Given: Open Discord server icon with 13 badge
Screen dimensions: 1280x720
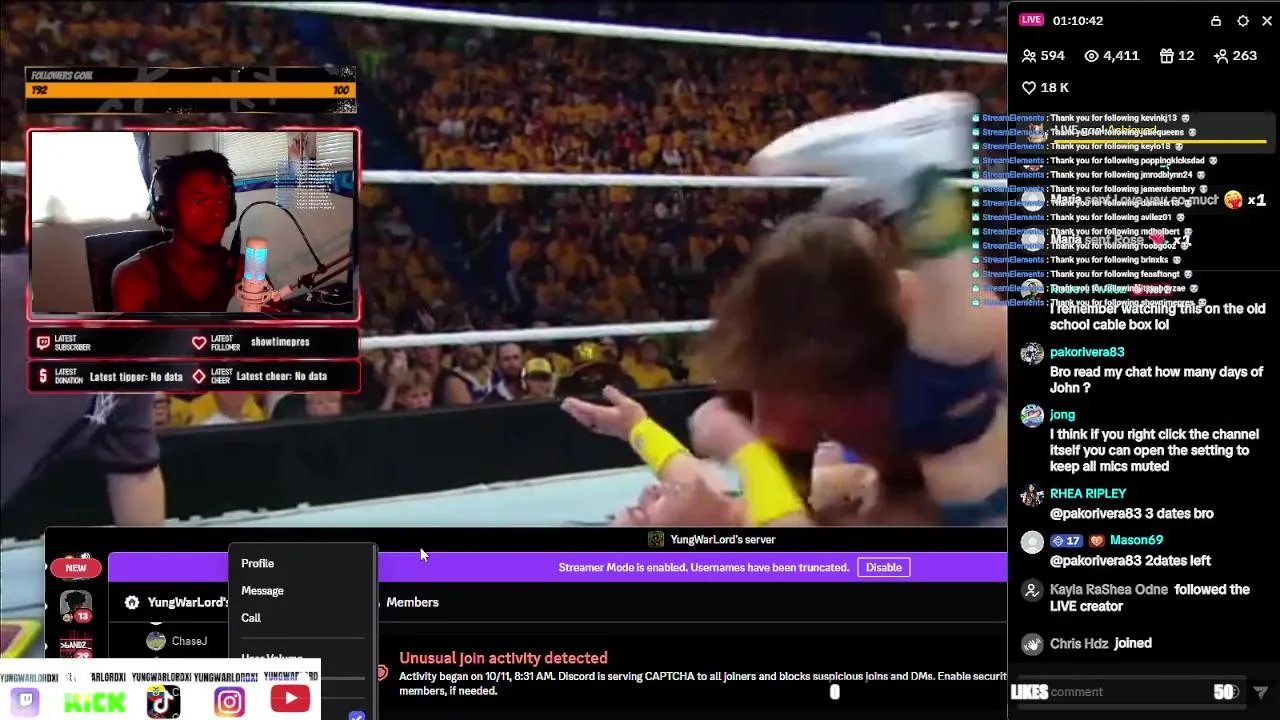Looking at the screenshot, I should click(x=76, y=605).
